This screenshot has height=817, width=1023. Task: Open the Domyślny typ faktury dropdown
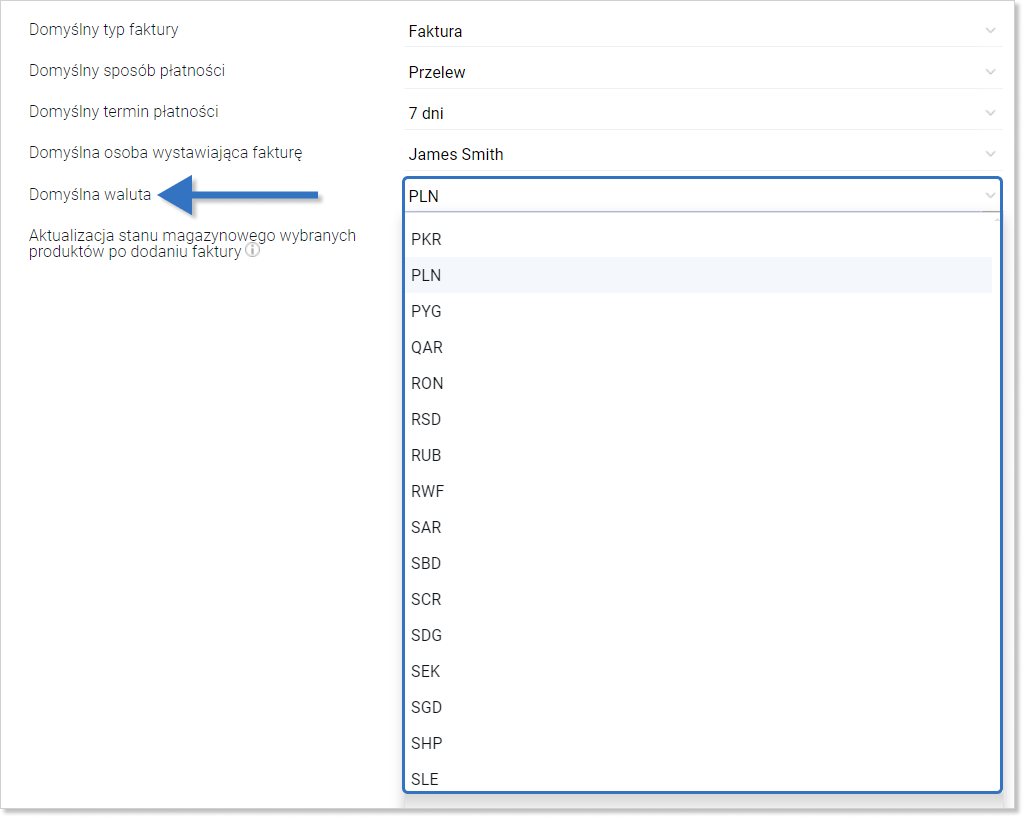click(703, 31)
